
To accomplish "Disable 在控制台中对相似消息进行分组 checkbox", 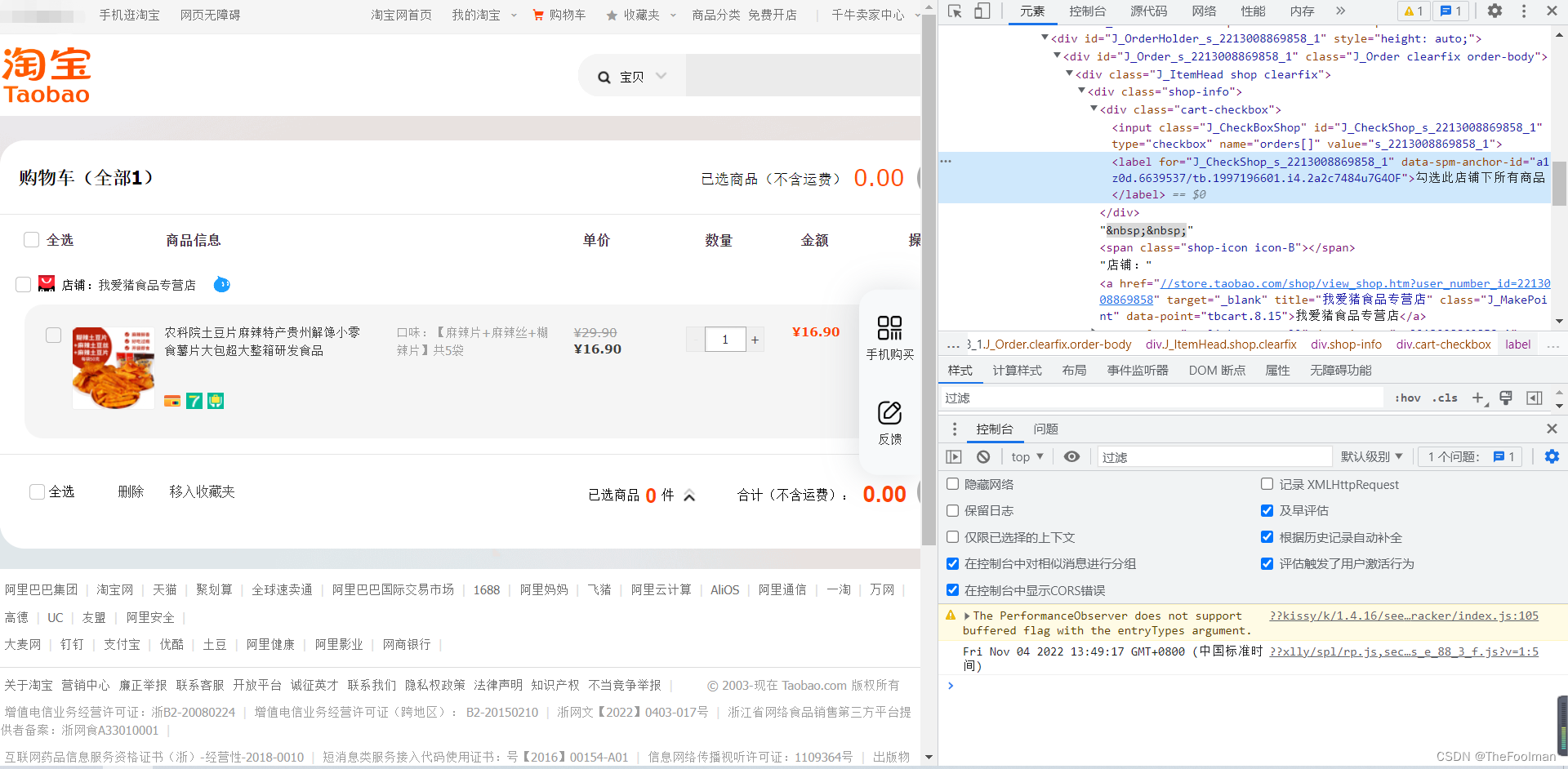I will (x=952, y=563).
